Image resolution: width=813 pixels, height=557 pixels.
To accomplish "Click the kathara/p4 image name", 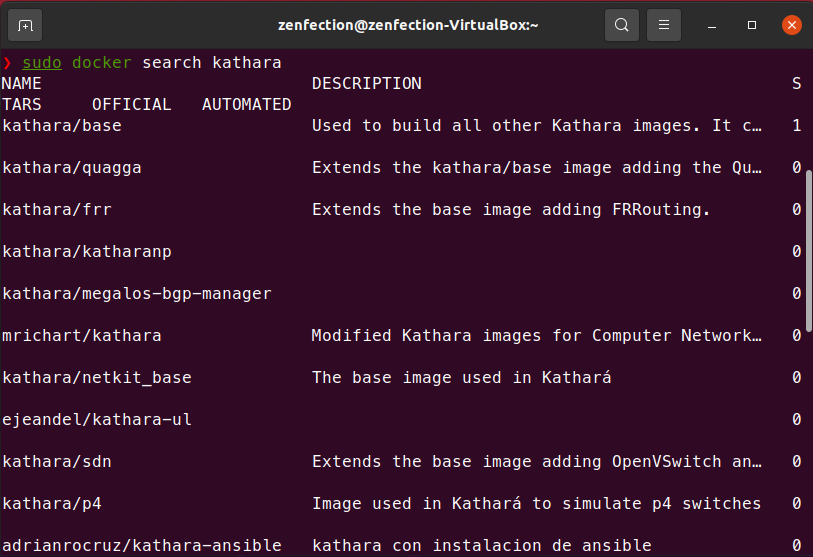I will pos(52,504).
